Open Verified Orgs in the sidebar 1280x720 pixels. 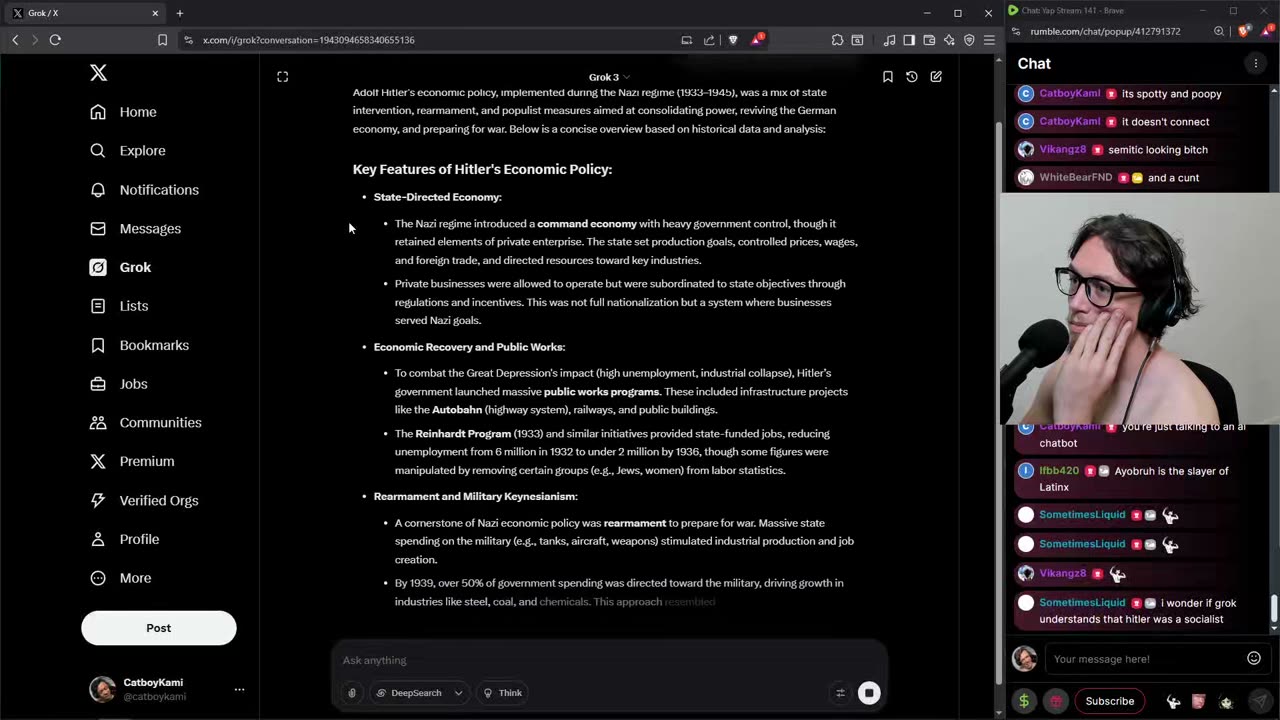coord(144,500)
